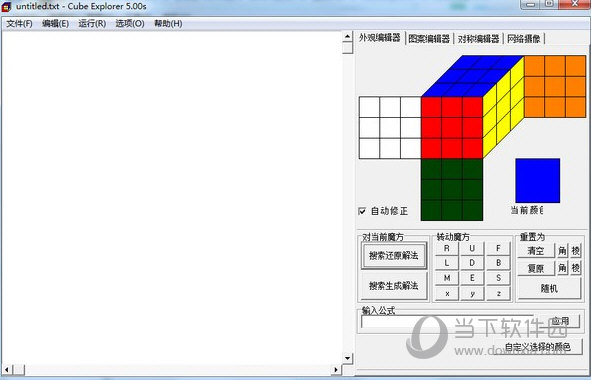This screenshot has width=591, height=380.
Task: Open the 帮助(H) menu
Action: 168,24
